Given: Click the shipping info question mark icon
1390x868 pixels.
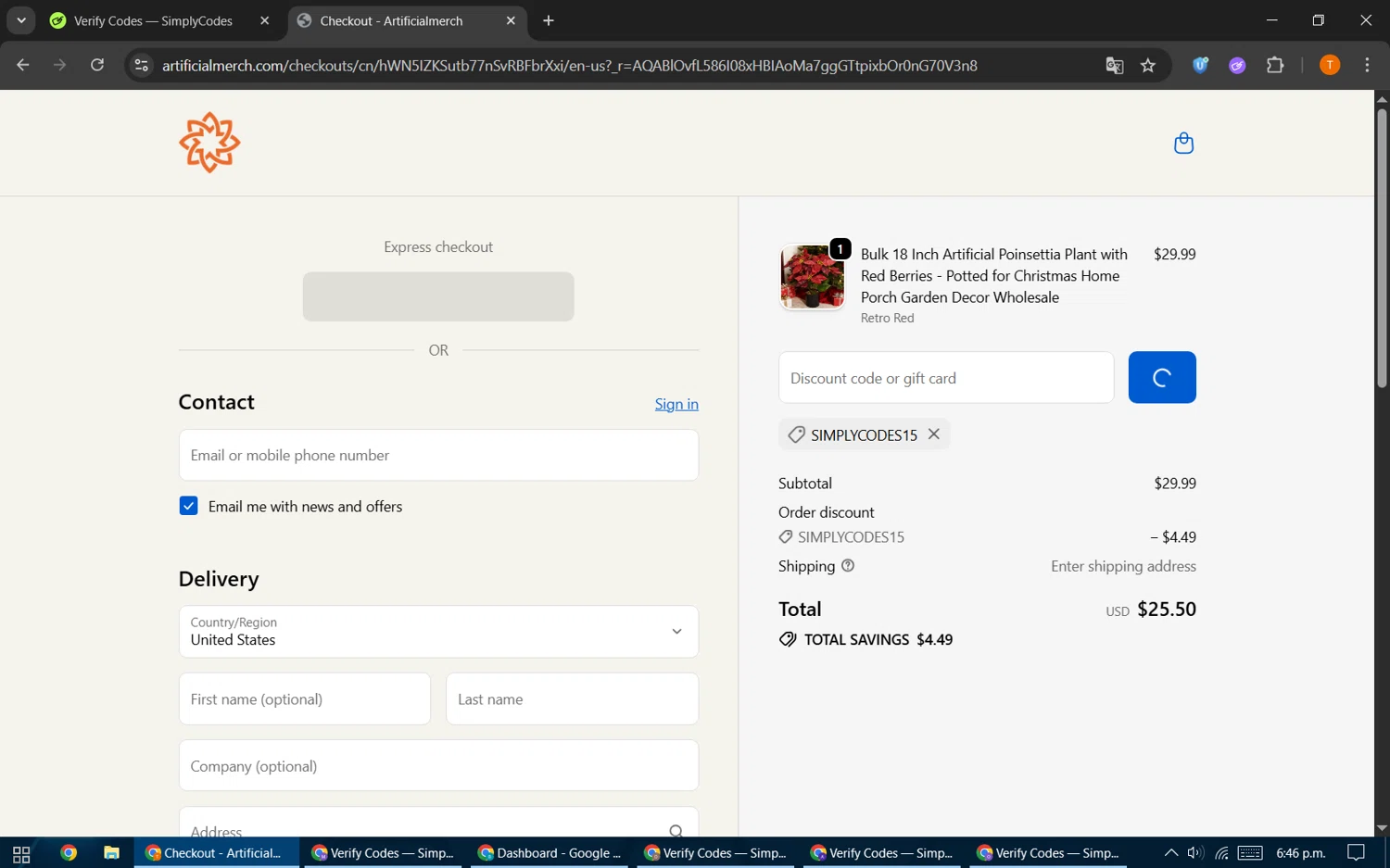Looking at the screenshot, I should click(847, 565).
